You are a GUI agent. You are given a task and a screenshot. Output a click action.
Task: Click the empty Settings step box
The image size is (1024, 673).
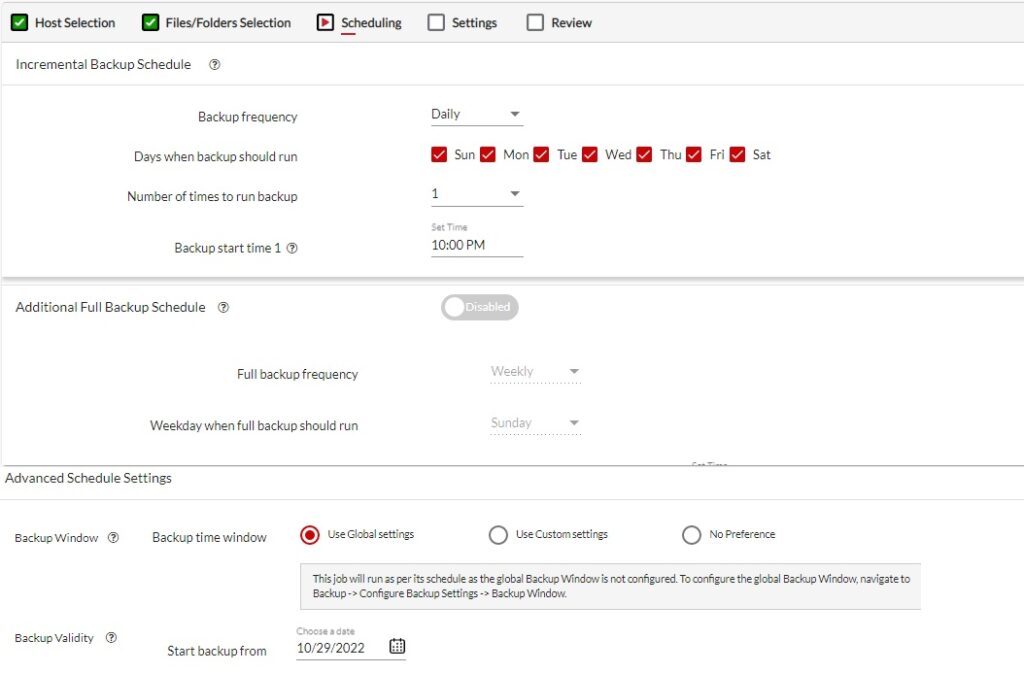[436, 22]
